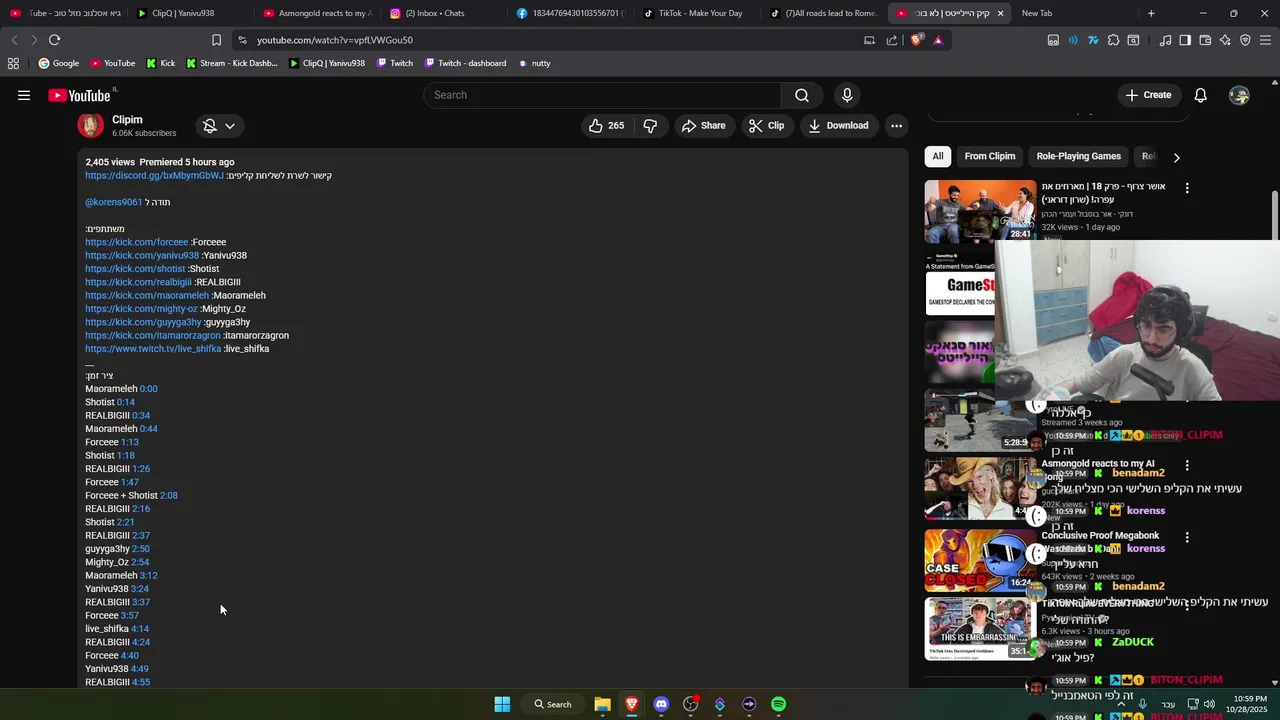This screenshot has width=1280, height=720.
Task: Open the browser extensions puzzle icon
Action: (x=1113, y=40)
